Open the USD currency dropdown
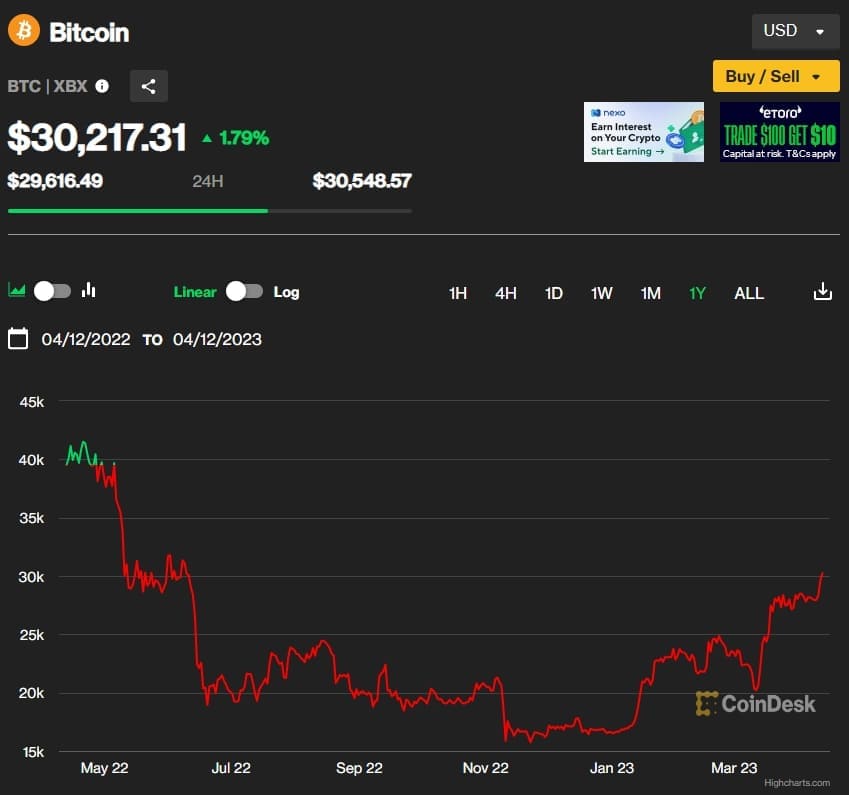 tap(795, 31)
